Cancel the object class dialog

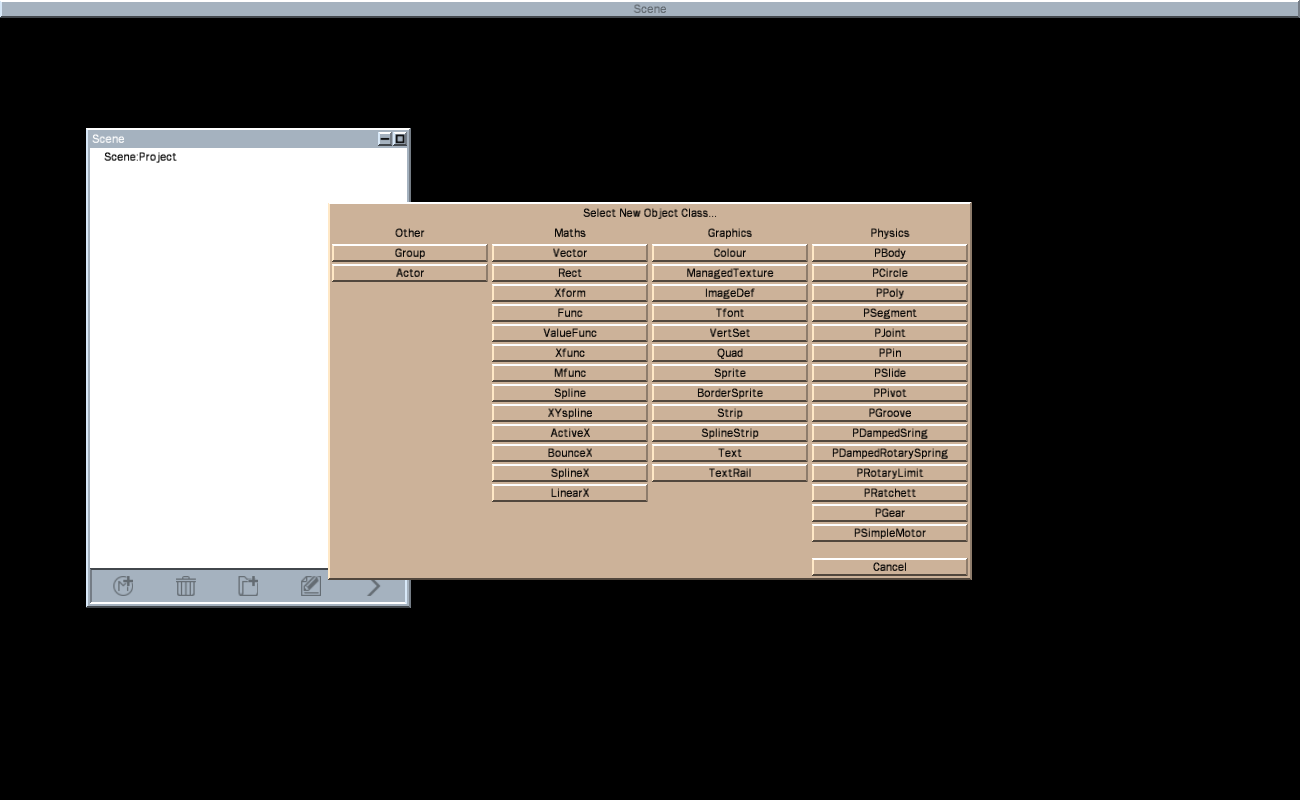(889, 567)
